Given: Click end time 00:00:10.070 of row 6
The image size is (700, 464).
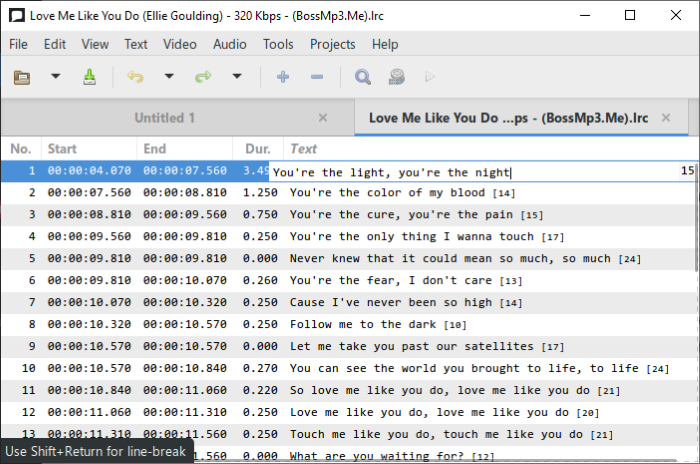Looking at the screenshot, I should pyautogui.click(x=185, y=280).
